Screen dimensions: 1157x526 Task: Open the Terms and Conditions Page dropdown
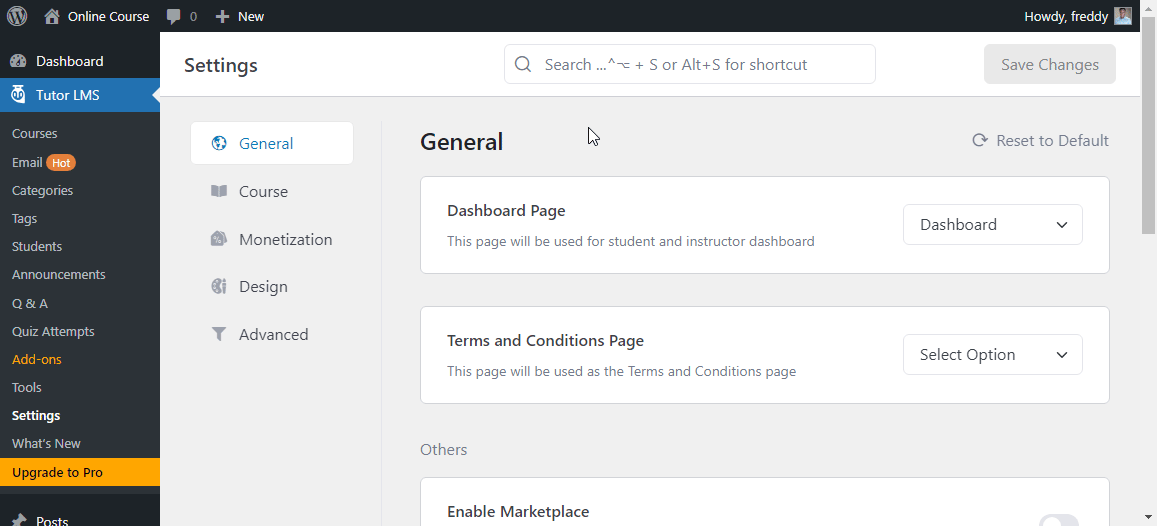[992, 355]
